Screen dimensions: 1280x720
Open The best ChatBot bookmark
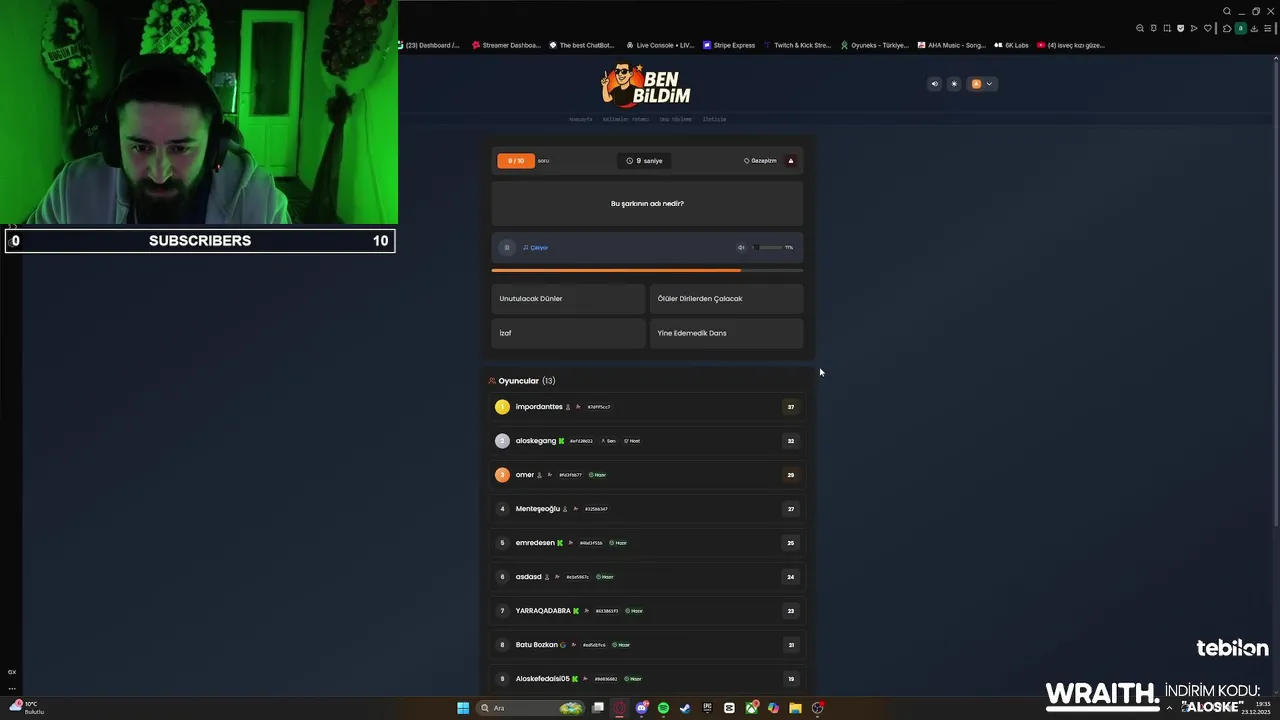(x=582, y=45)
